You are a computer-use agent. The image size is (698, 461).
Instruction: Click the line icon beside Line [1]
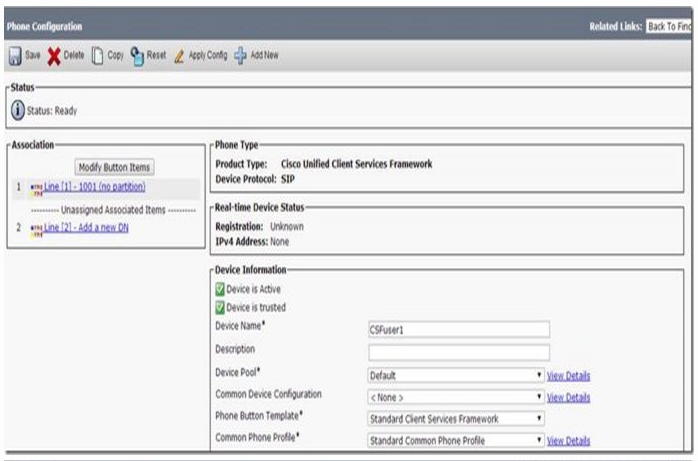coord(37,190)
